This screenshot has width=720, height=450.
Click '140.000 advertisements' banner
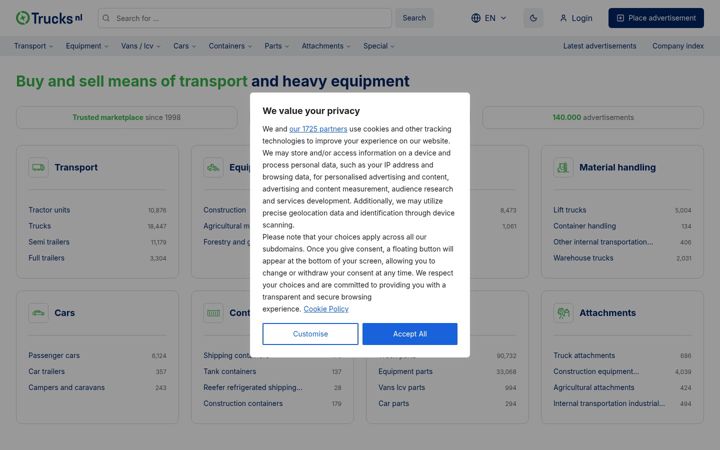click(x=593, y=118)
